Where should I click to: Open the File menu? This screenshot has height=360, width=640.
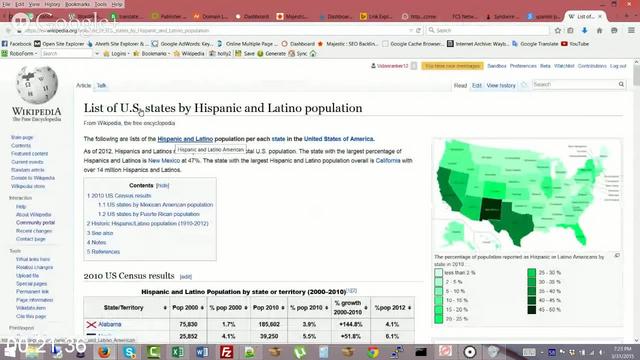tap(7, 4)
